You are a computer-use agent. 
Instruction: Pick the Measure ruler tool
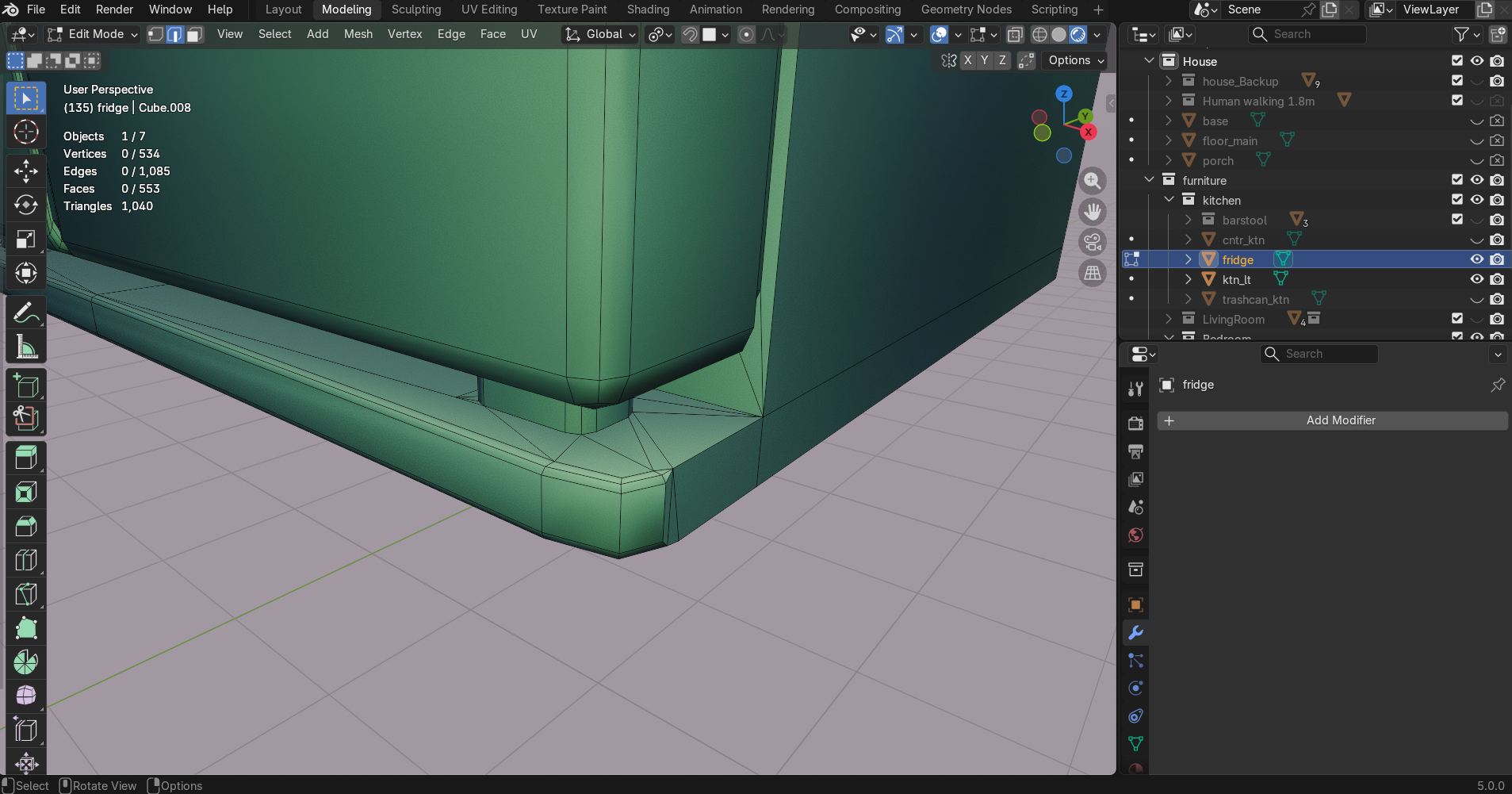pos(26,347)
